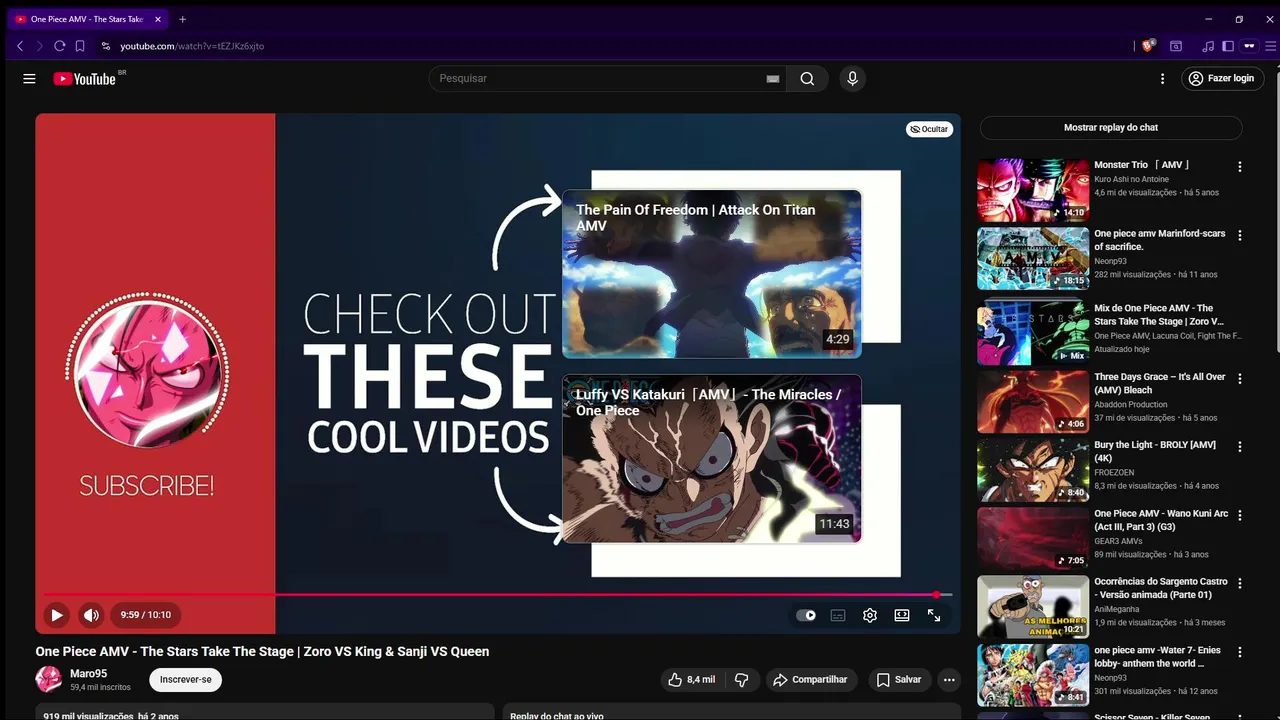Image resolution: width=1280 pixels, height=720 pixels.
Task: Open Luffy VS Katakuri end-screen video
Action: pyautogui.click(x=711, y=459)
